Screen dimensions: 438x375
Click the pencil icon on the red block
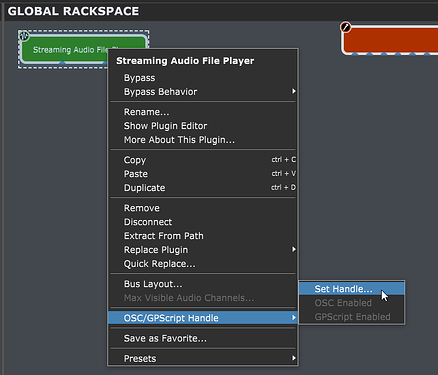(x=346, y=27)
